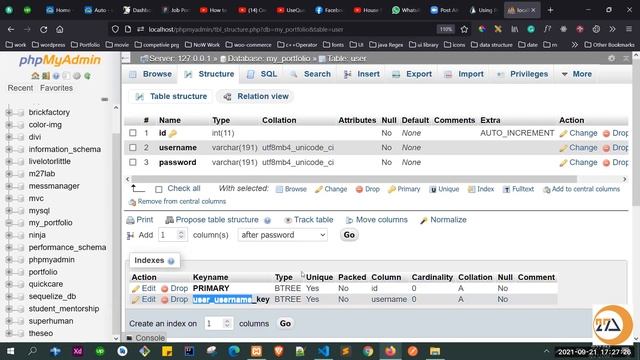This screenshot has width=640, height=360.
Task: Open the after password position dropdown
Action: click(282, 235)
